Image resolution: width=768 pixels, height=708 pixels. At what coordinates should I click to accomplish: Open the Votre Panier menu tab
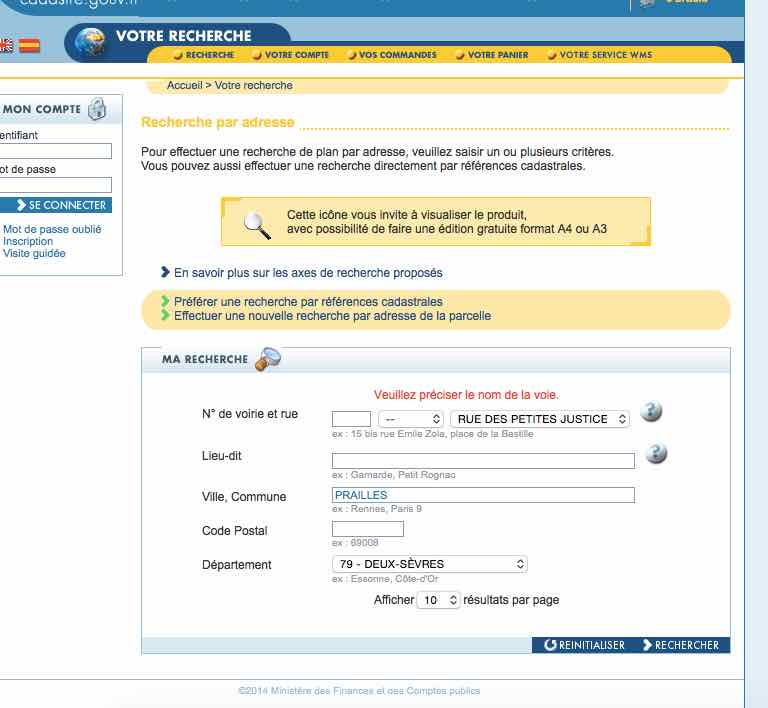tap(491, 55)
